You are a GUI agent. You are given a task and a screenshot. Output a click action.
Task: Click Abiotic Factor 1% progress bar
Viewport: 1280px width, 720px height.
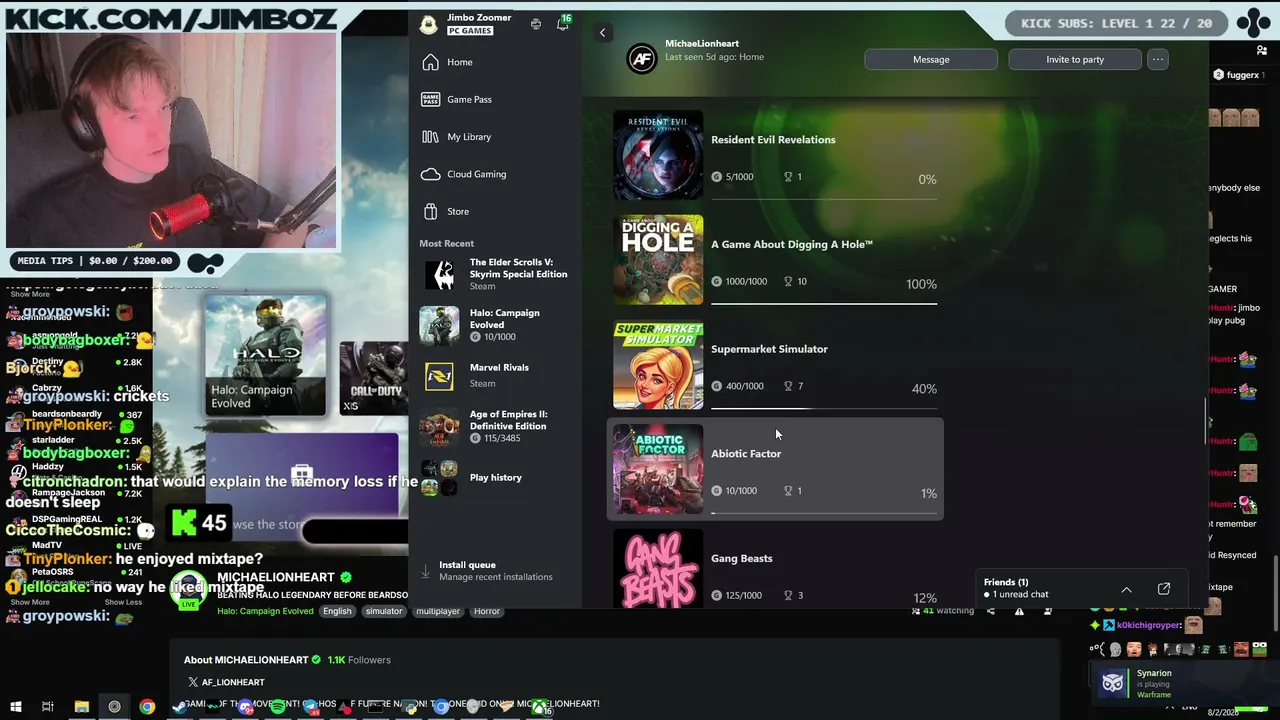[x=824, y=513]
